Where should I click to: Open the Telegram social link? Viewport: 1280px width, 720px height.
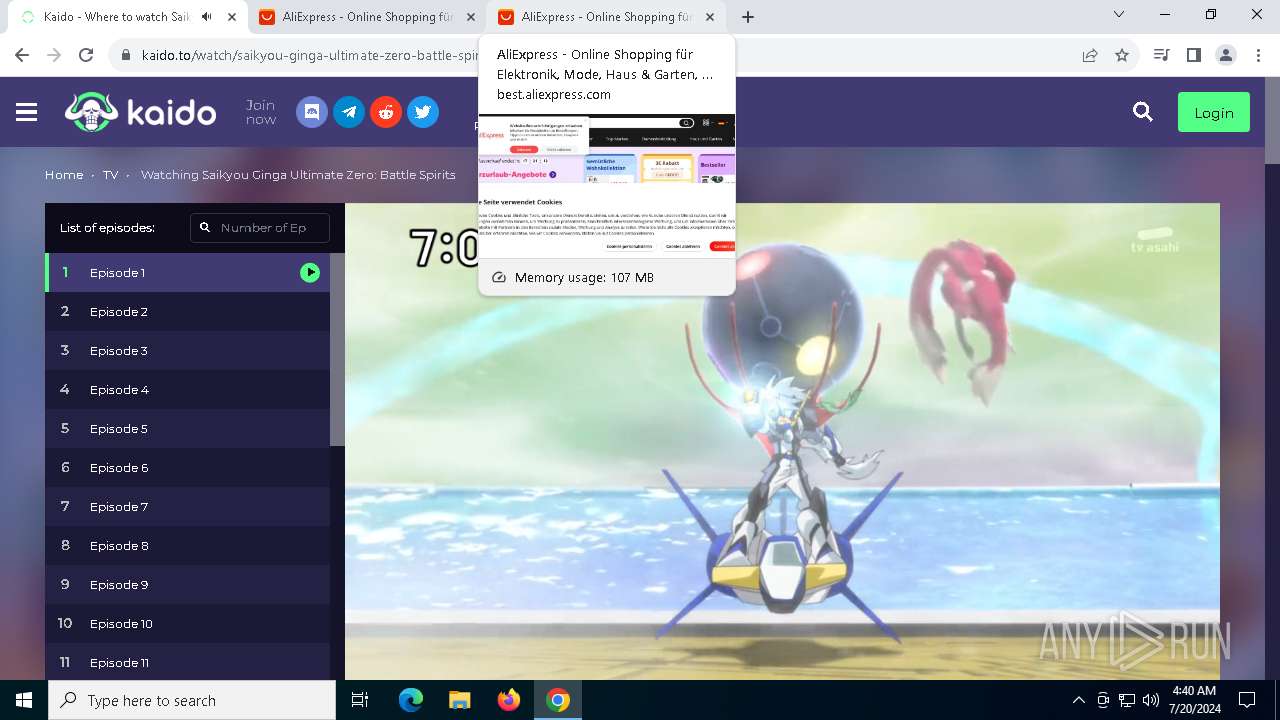[x=349, y=112]
